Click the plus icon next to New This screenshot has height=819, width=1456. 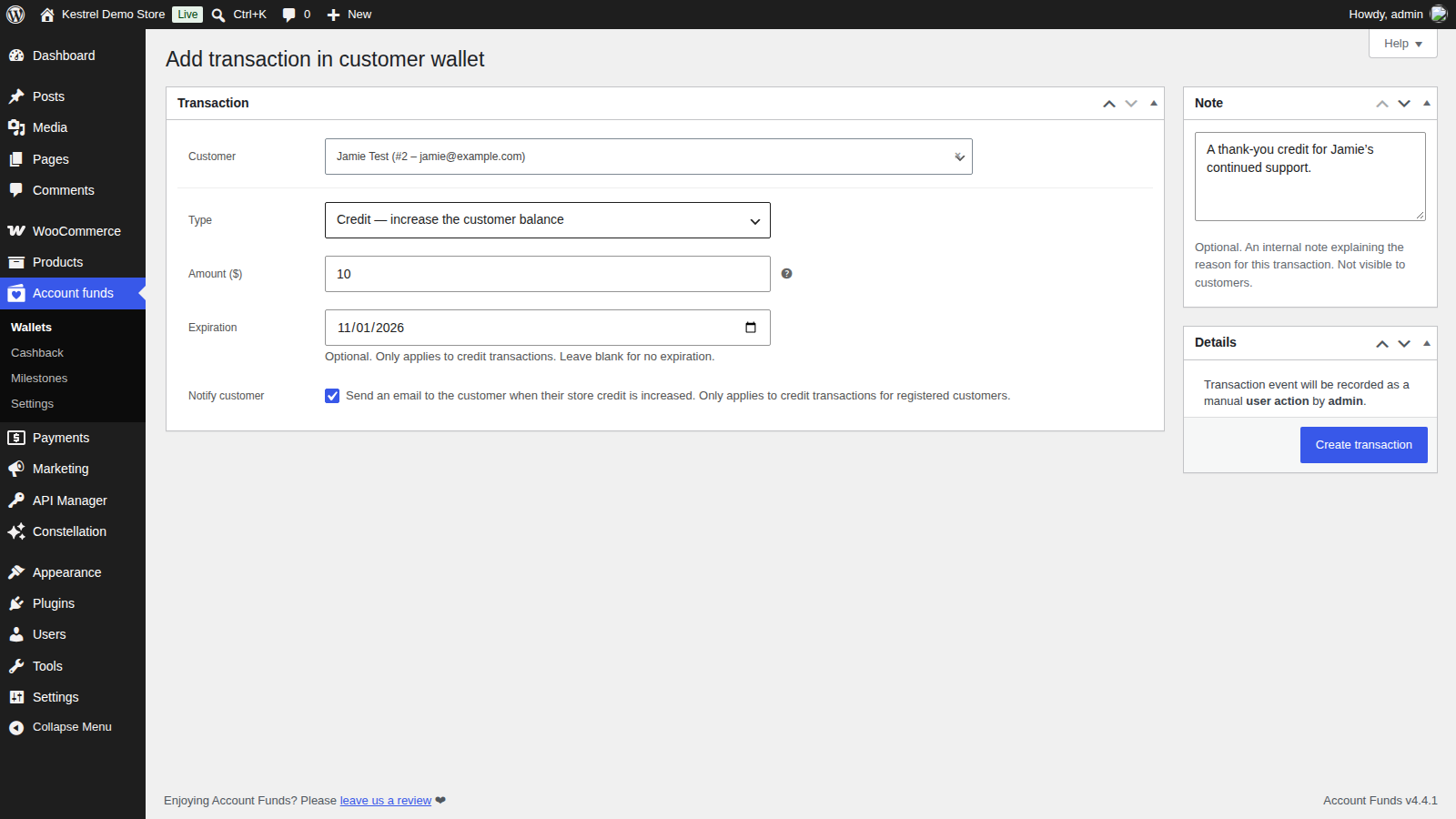coord(333,15)
